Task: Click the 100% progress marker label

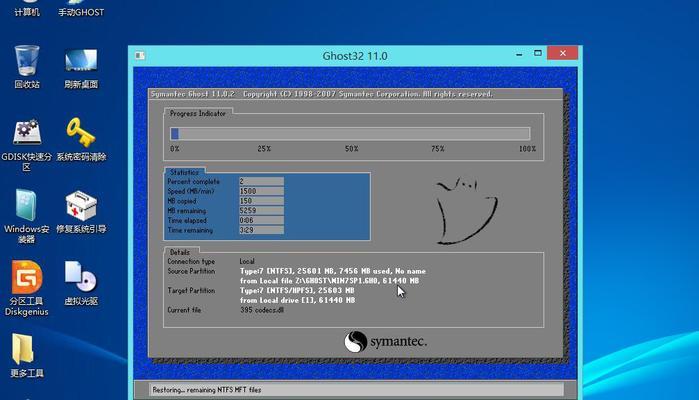Action: pyautogui.click(x=527, y=148)
